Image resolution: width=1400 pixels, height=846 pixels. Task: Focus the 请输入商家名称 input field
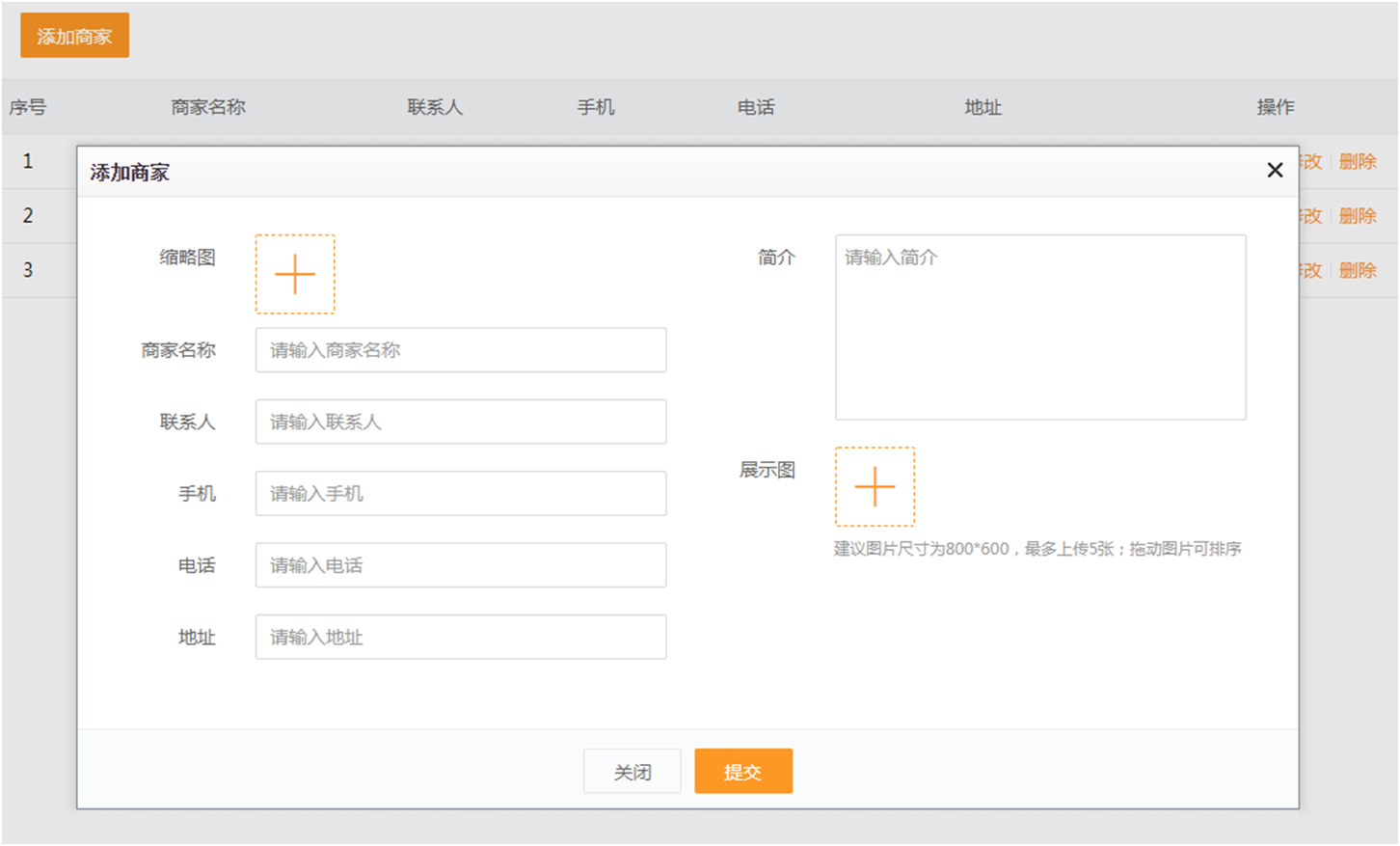460,350
